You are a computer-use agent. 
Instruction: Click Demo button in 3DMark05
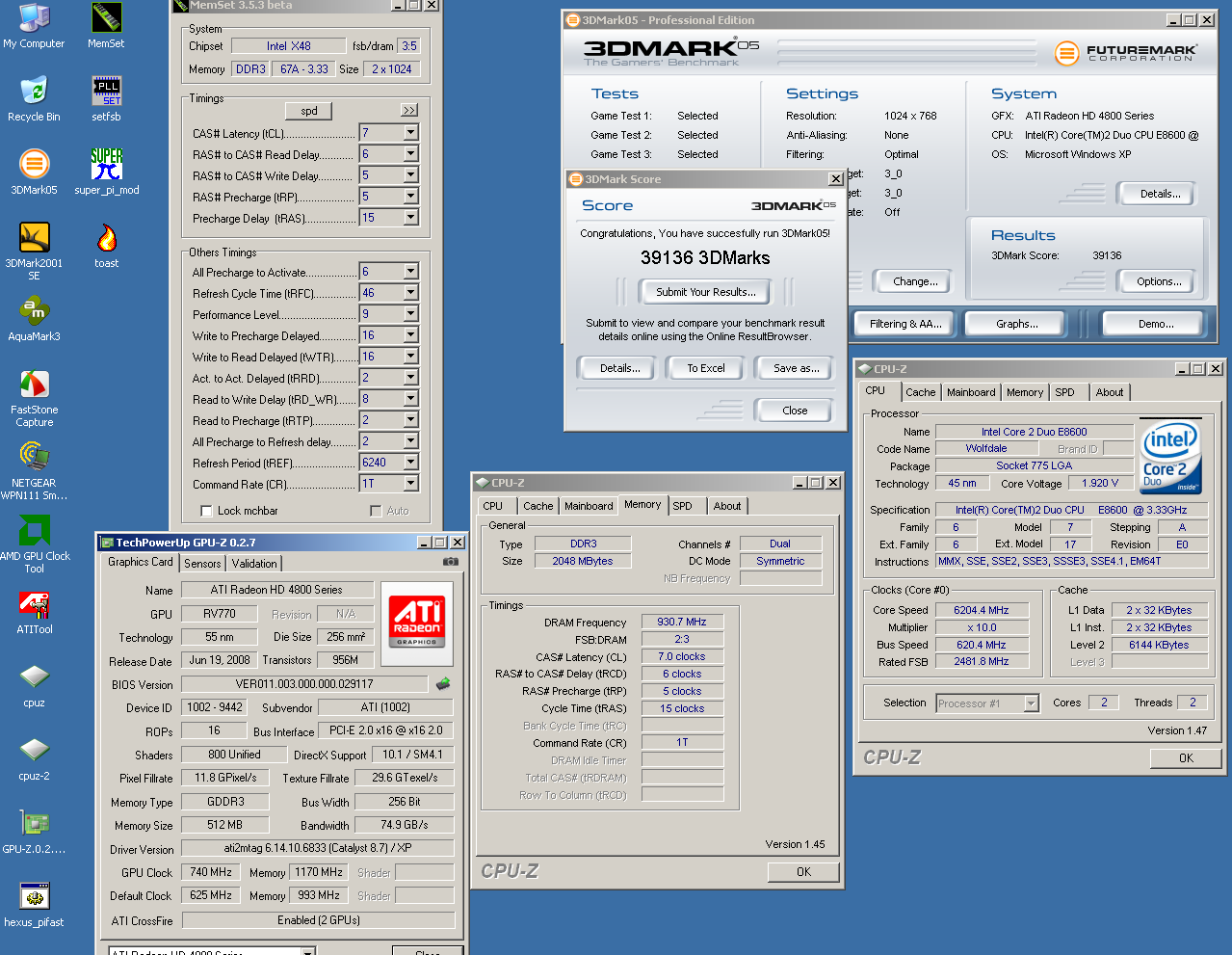coord(1155,324)
